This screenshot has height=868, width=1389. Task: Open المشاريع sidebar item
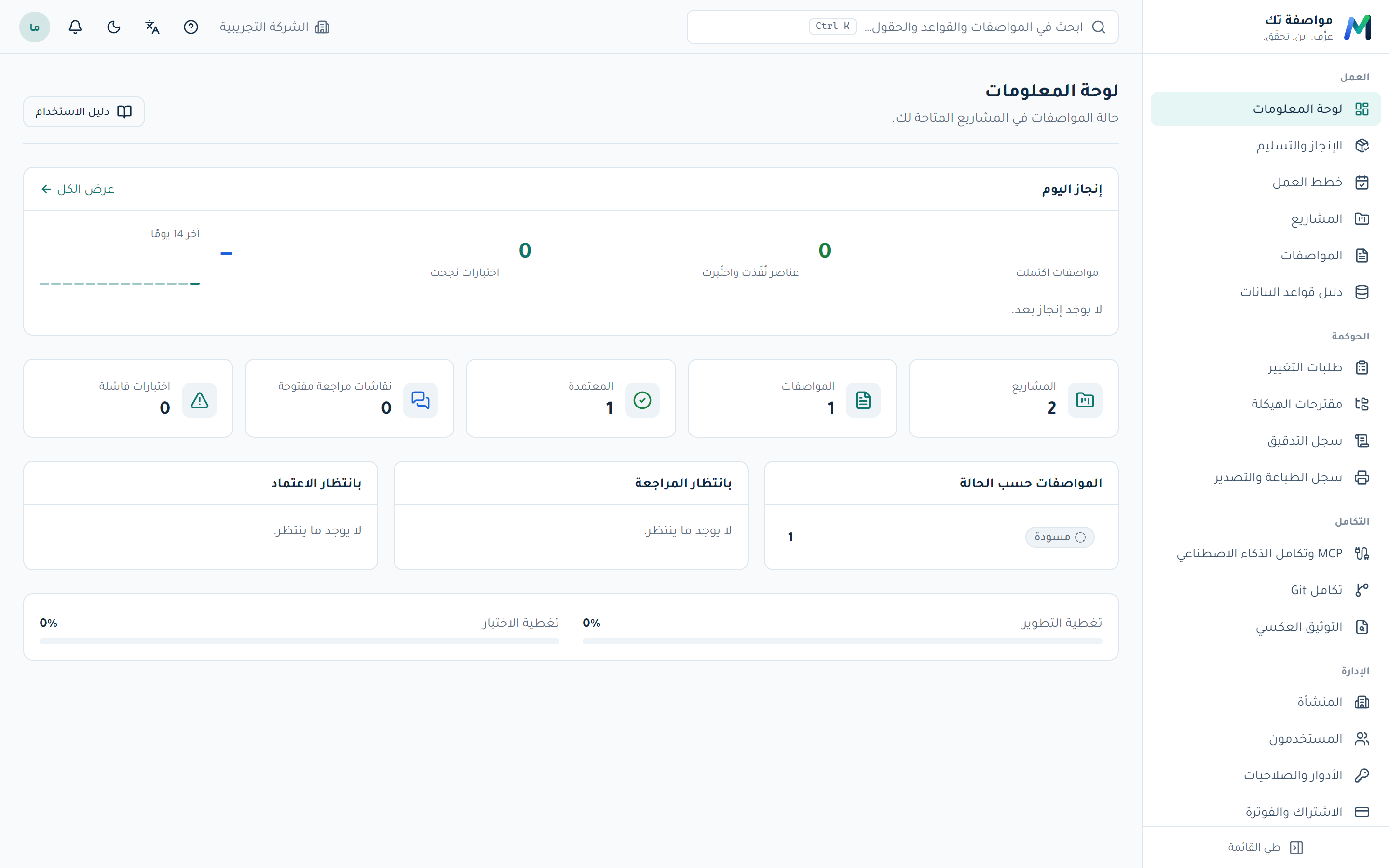pyautogui.click(x=1266, y=219)
